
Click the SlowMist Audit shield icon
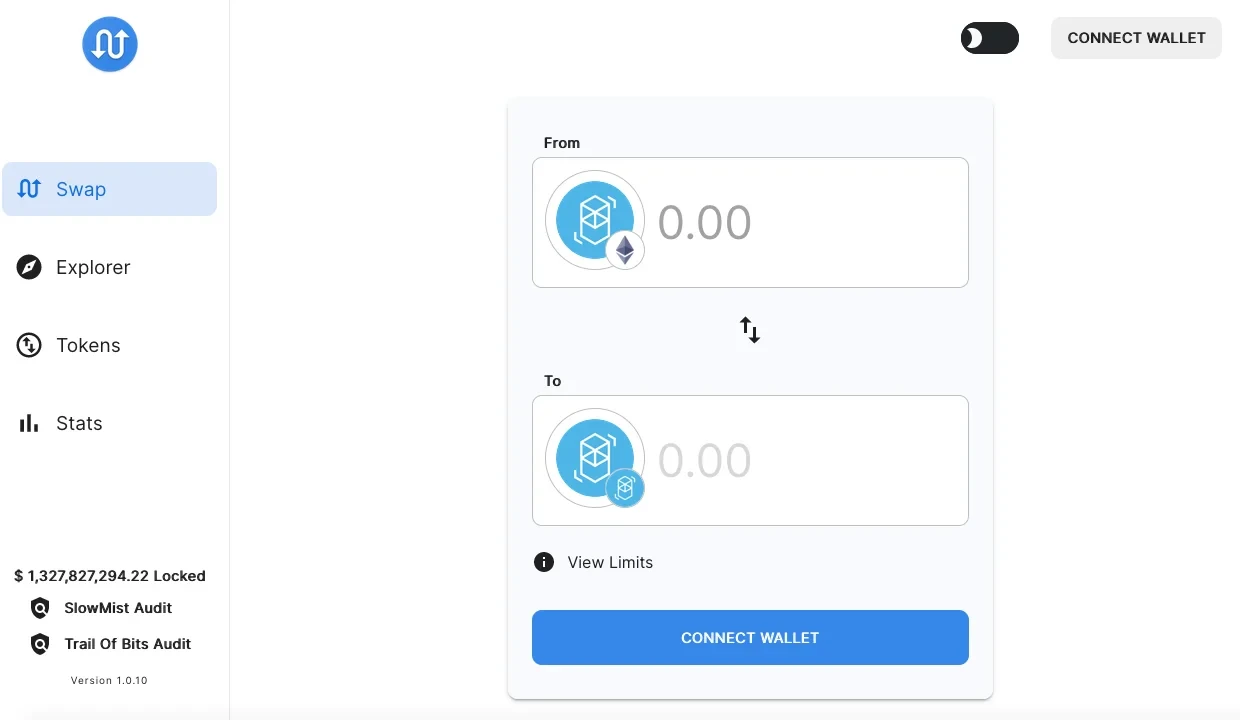tap(40, 608)
